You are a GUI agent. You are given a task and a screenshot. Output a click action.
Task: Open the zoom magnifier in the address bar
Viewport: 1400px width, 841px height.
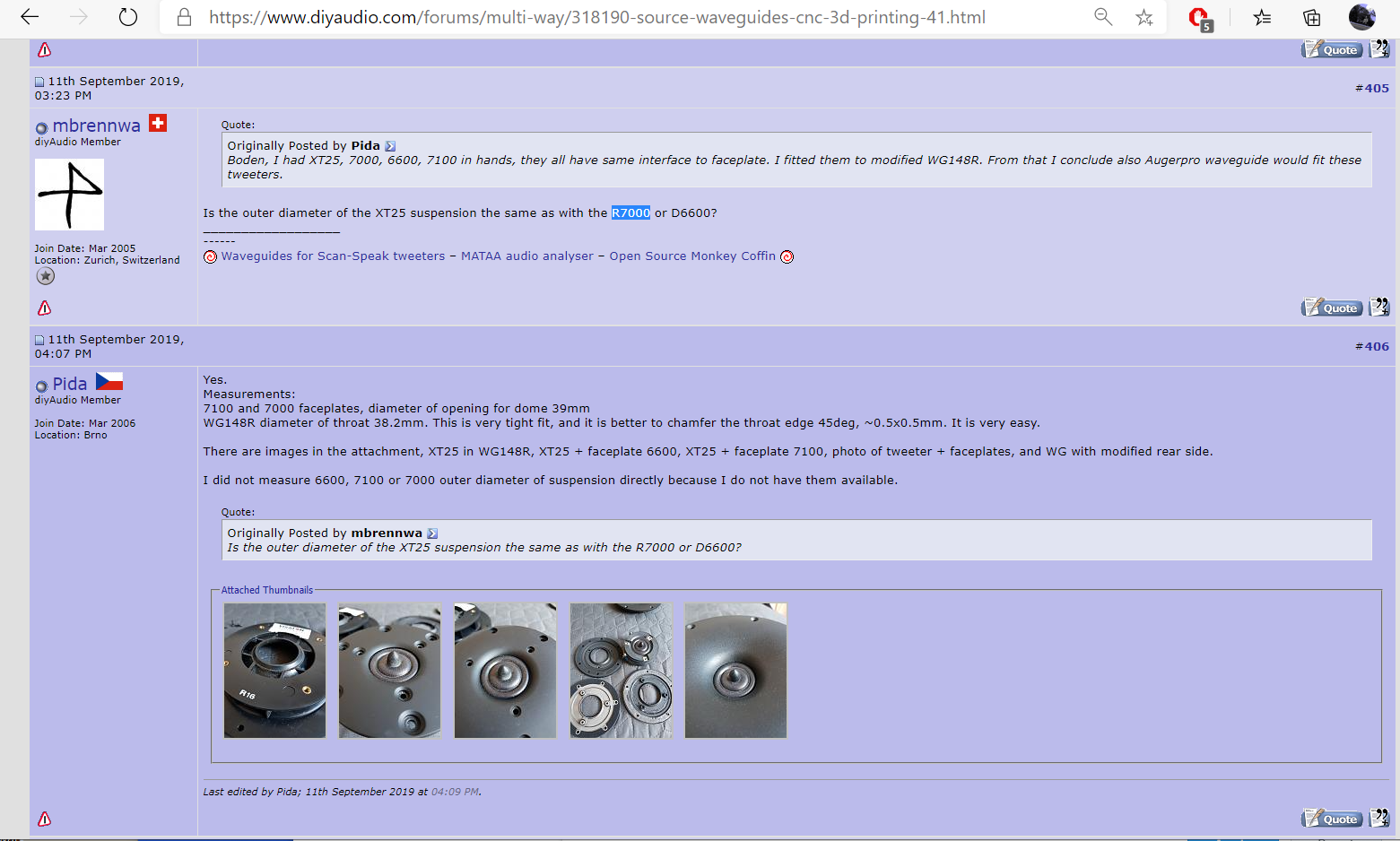click(x=1103, y=17)
